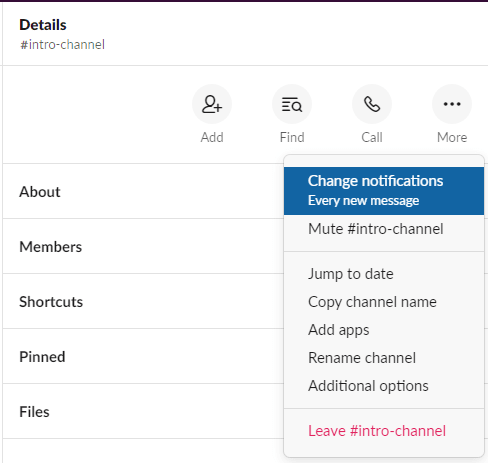
Task: Open Additional options entry
Action: tap(384, 386)
